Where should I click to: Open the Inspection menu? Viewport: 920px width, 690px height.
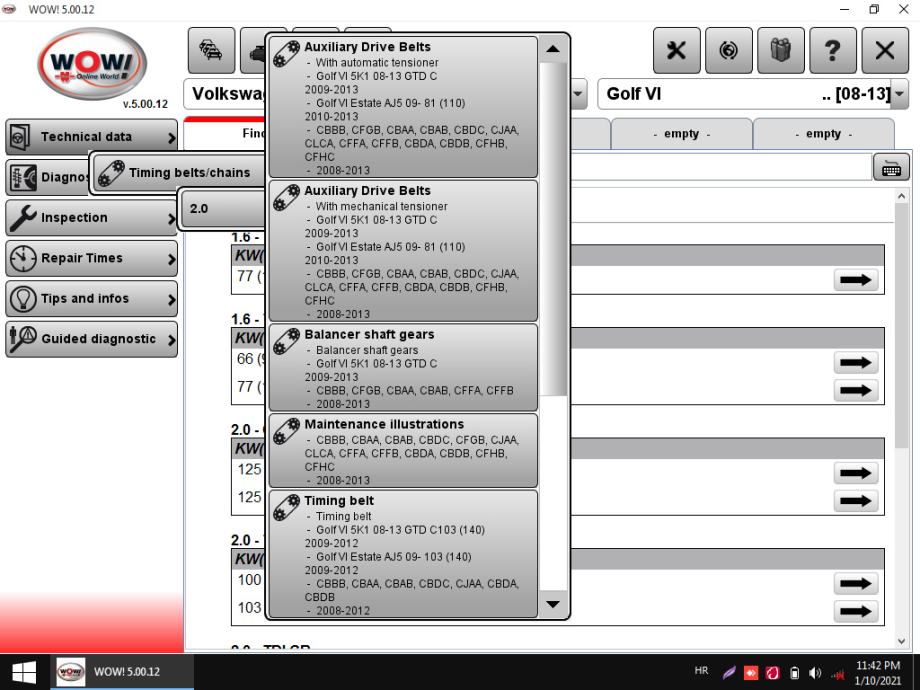(x=92, y=218)
